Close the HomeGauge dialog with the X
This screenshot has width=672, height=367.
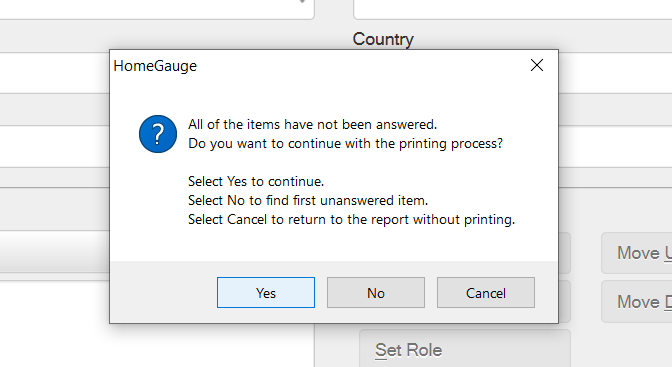537,65
